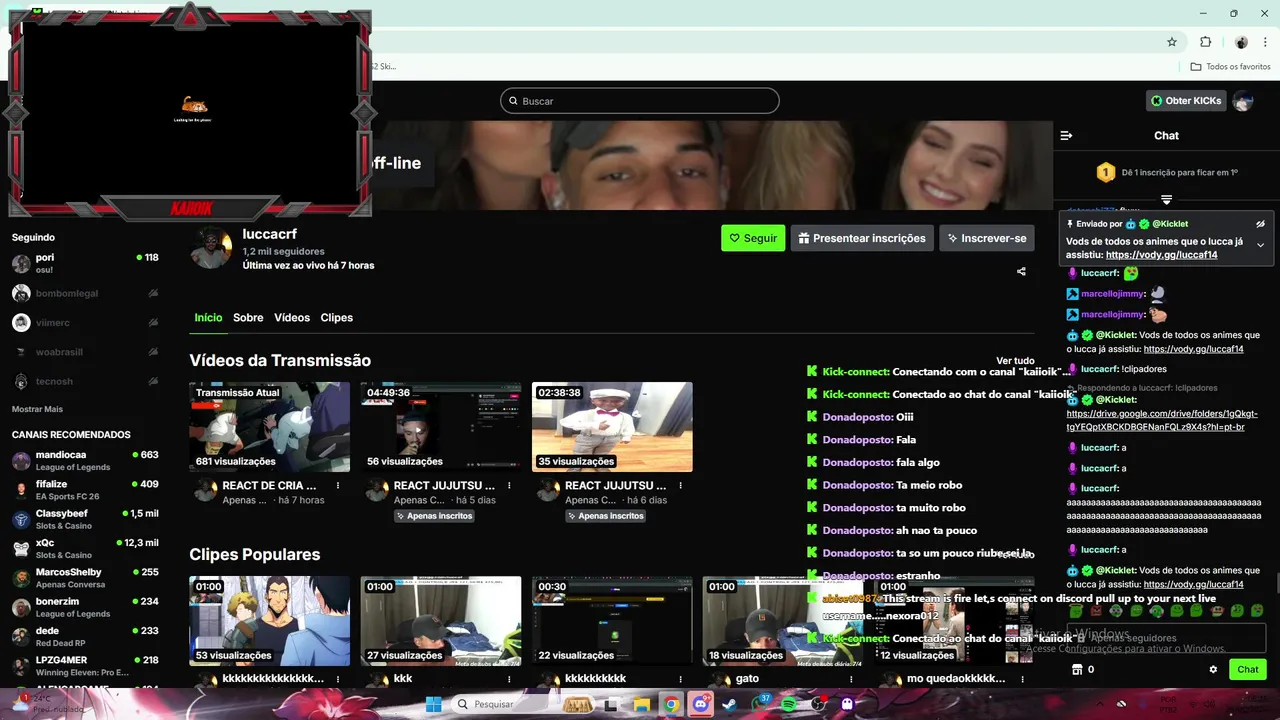
Task: Switch to the Clipes tab
Action: 337,318
